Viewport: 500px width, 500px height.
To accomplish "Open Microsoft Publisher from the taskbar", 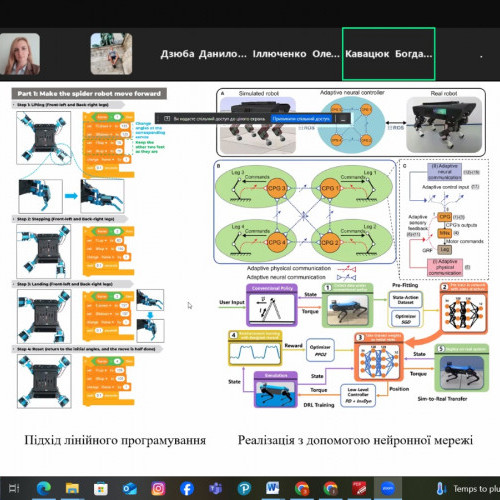I will (244, 489).
